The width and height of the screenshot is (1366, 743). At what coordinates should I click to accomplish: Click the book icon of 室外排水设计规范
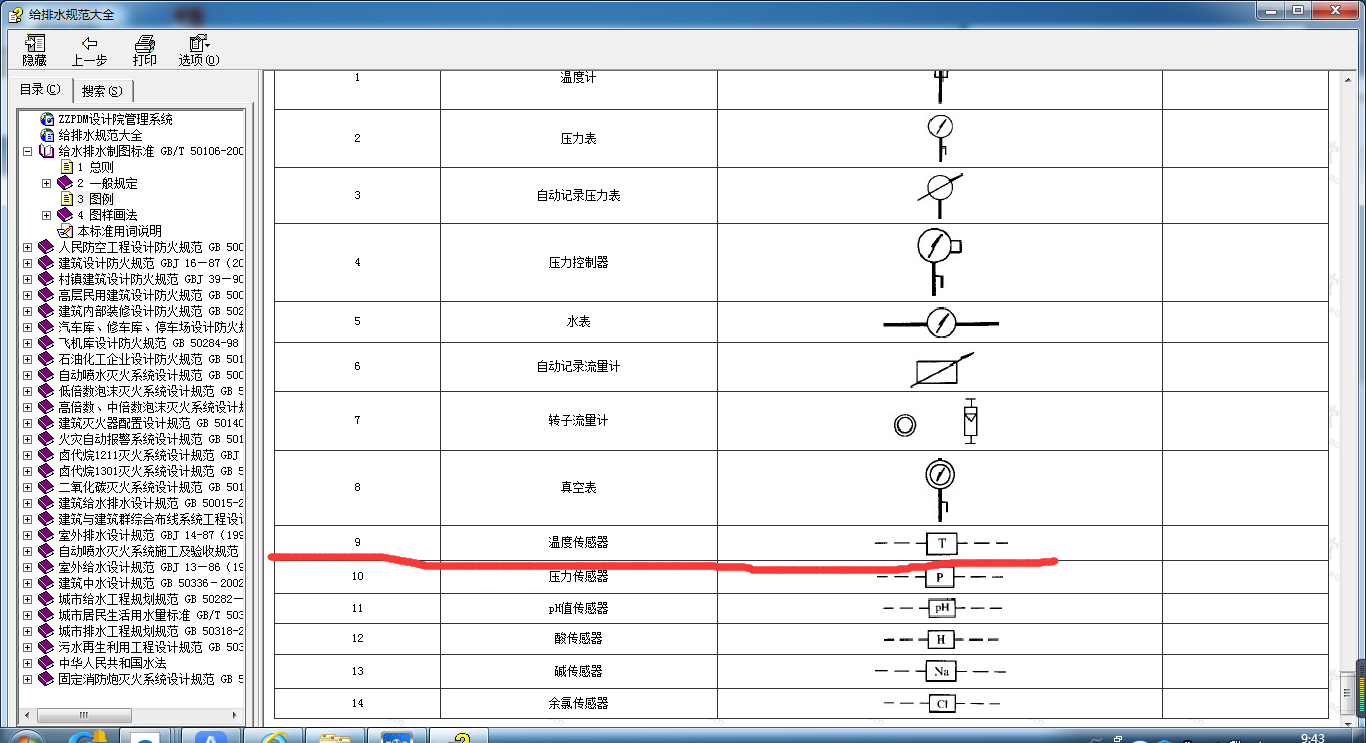(46, 535)
